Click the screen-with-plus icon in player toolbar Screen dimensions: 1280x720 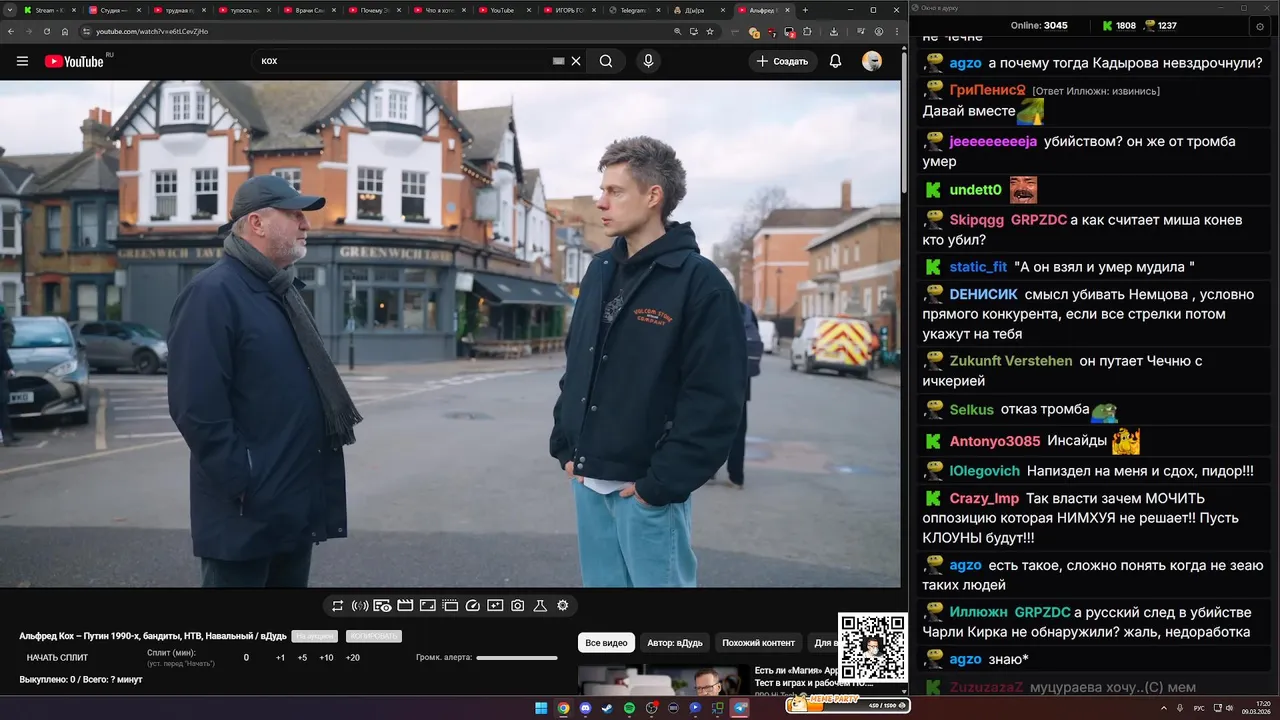495,605
